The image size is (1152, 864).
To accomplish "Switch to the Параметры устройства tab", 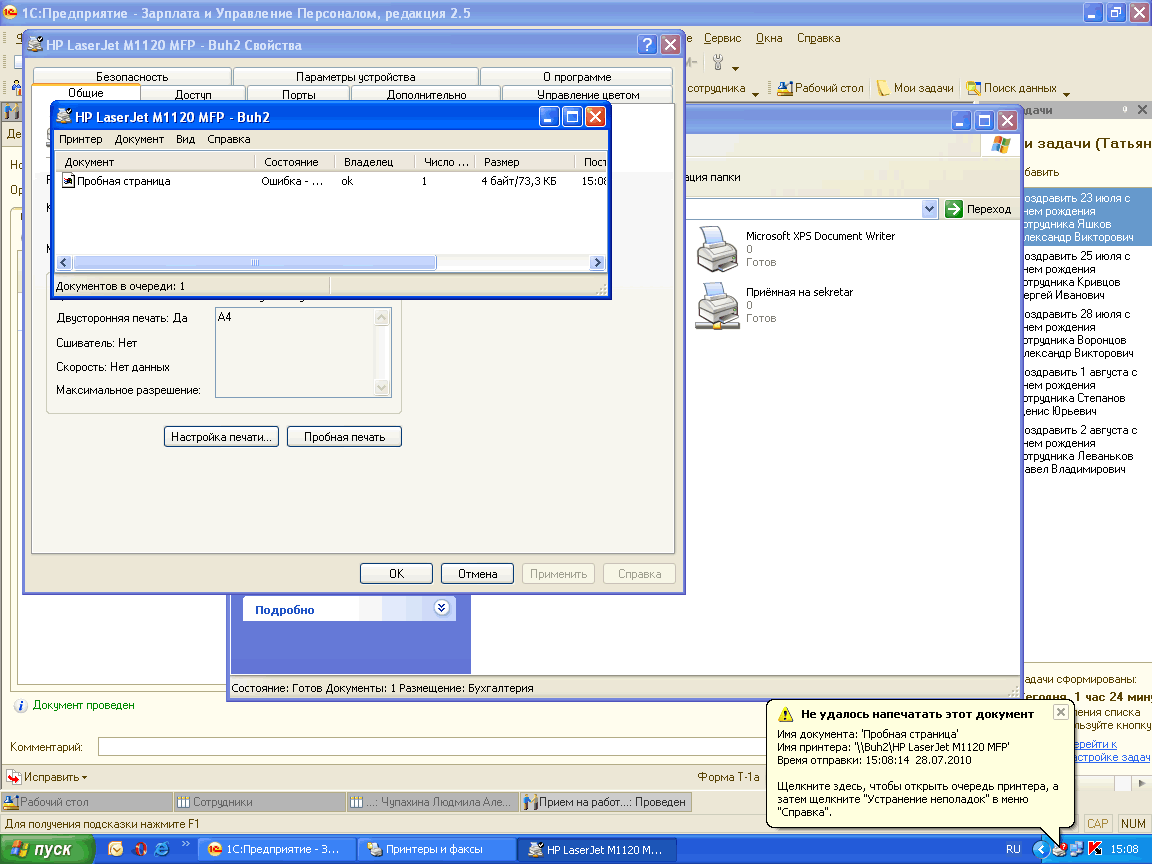I will pyautogui.click(x=356, y=76).
